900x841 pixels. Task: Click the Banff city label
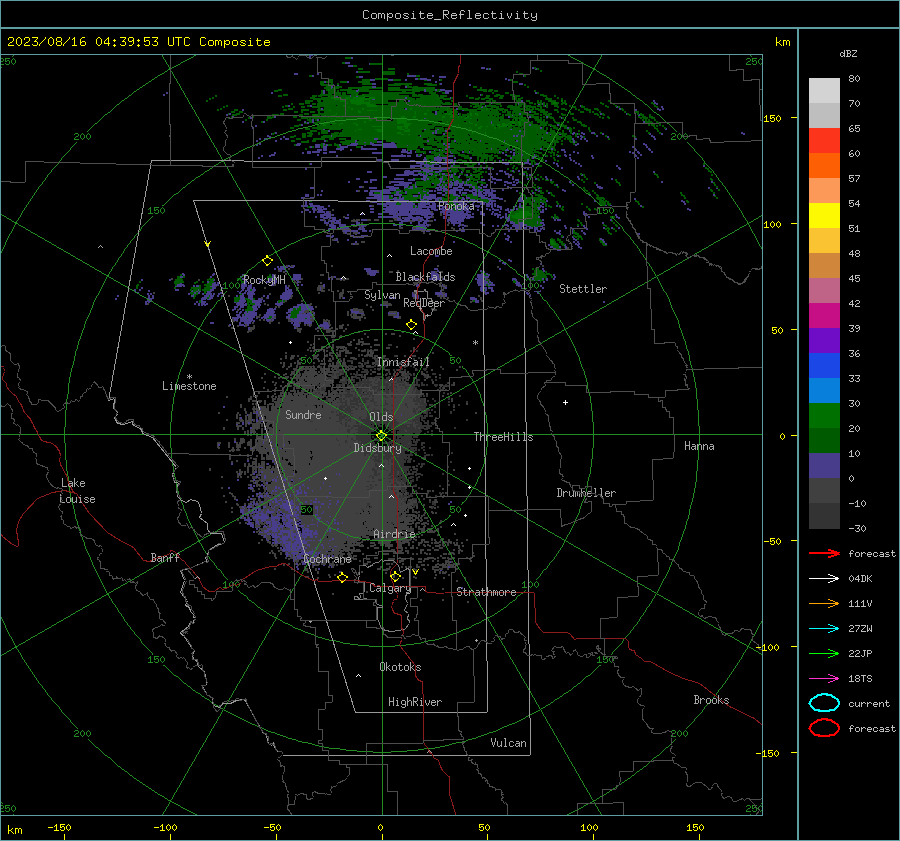click(x=165, y=557)
